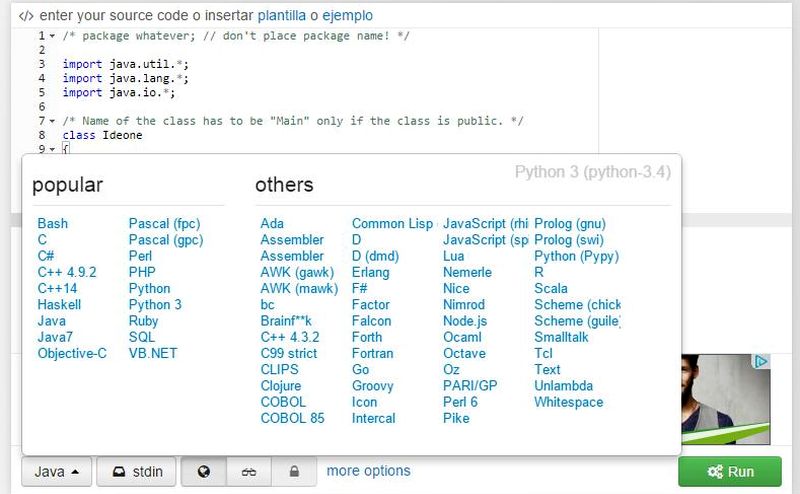
Task: Select Prolog (swi) in the others list
Action: [x=569, y=240]
